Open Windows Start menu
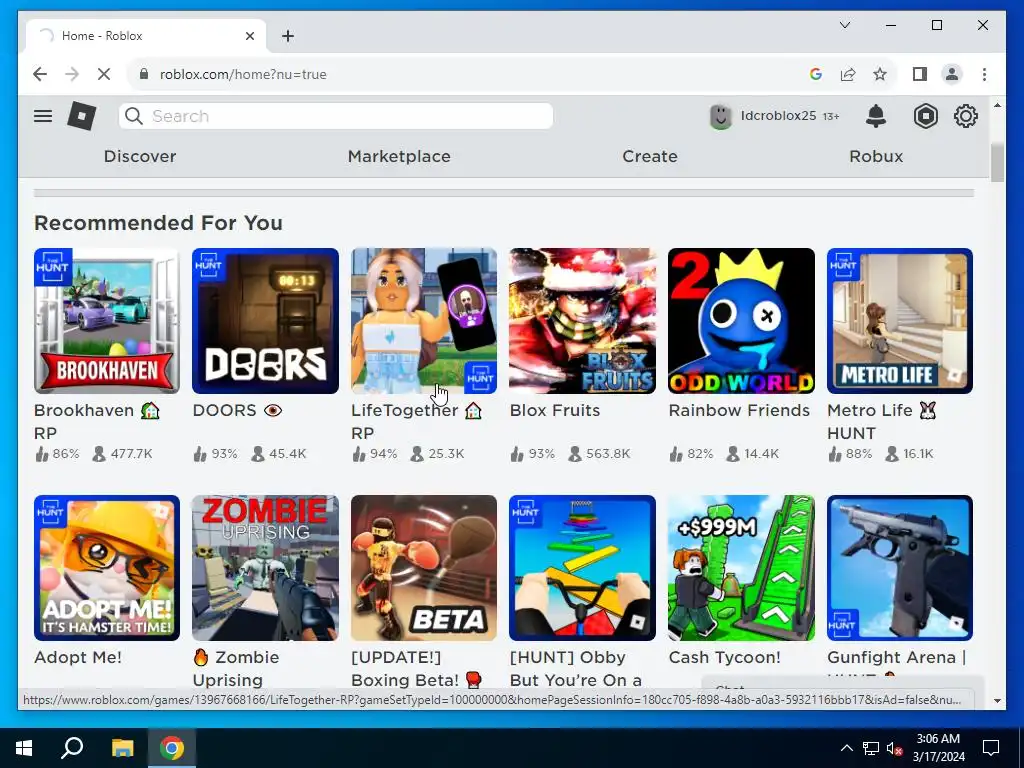The height and width of the screenshot is (768, 1024). coord(24,748)
